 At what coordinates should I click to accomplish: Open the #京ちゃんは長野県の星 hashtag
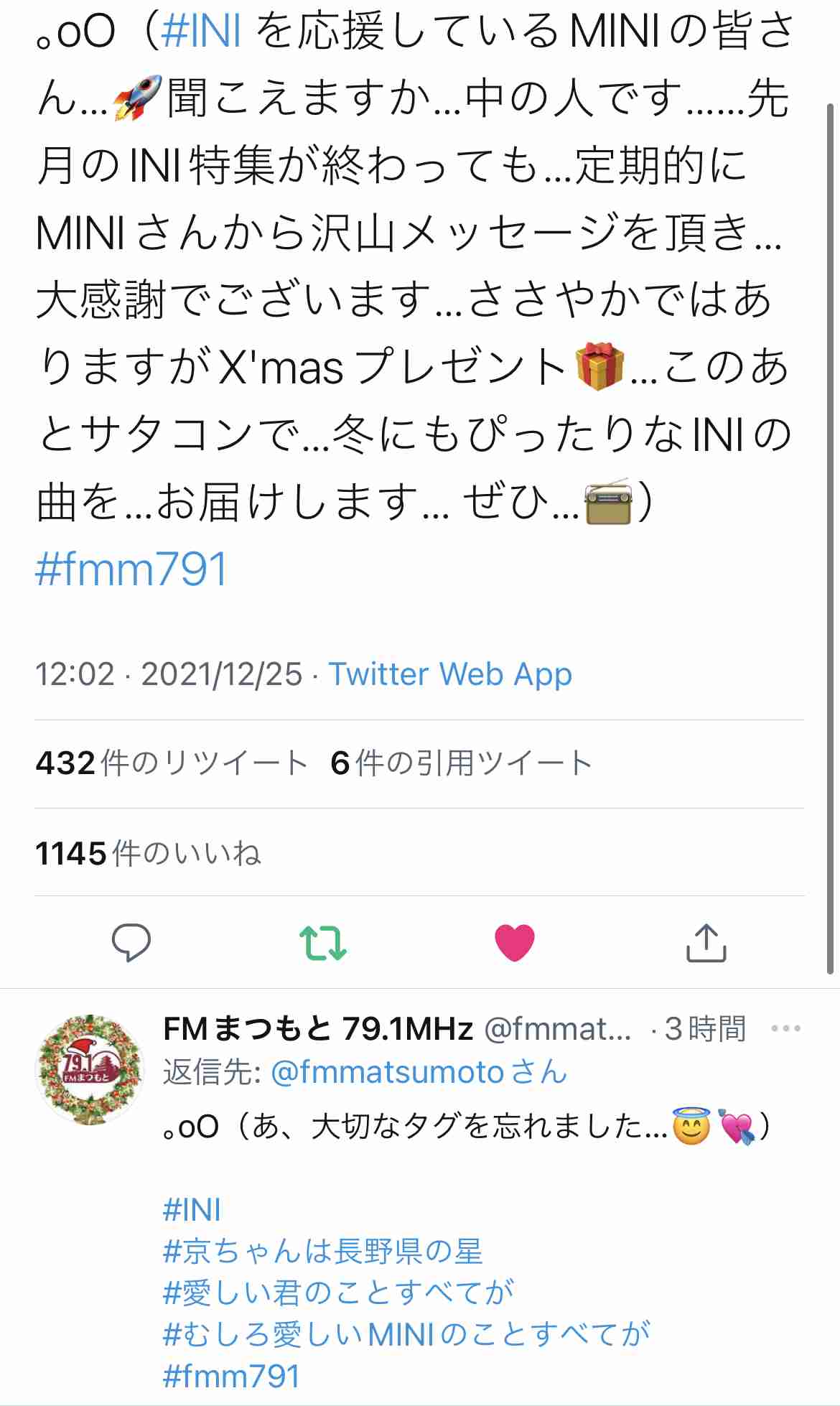322,1252
